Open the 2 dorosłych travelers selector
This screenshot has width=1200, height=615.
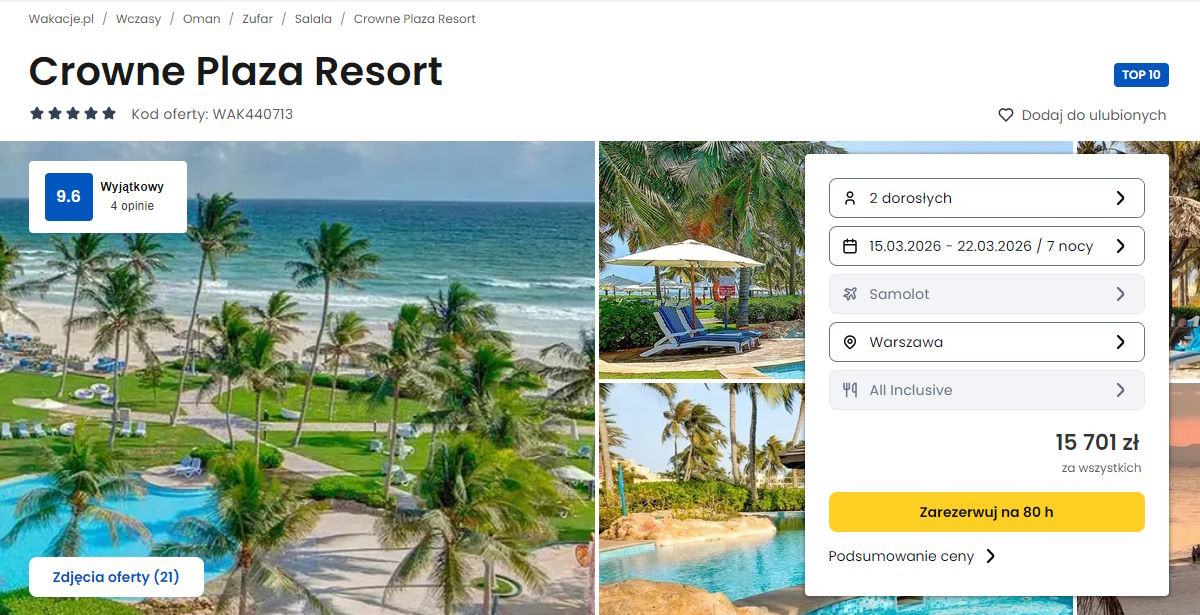point(986,198)
